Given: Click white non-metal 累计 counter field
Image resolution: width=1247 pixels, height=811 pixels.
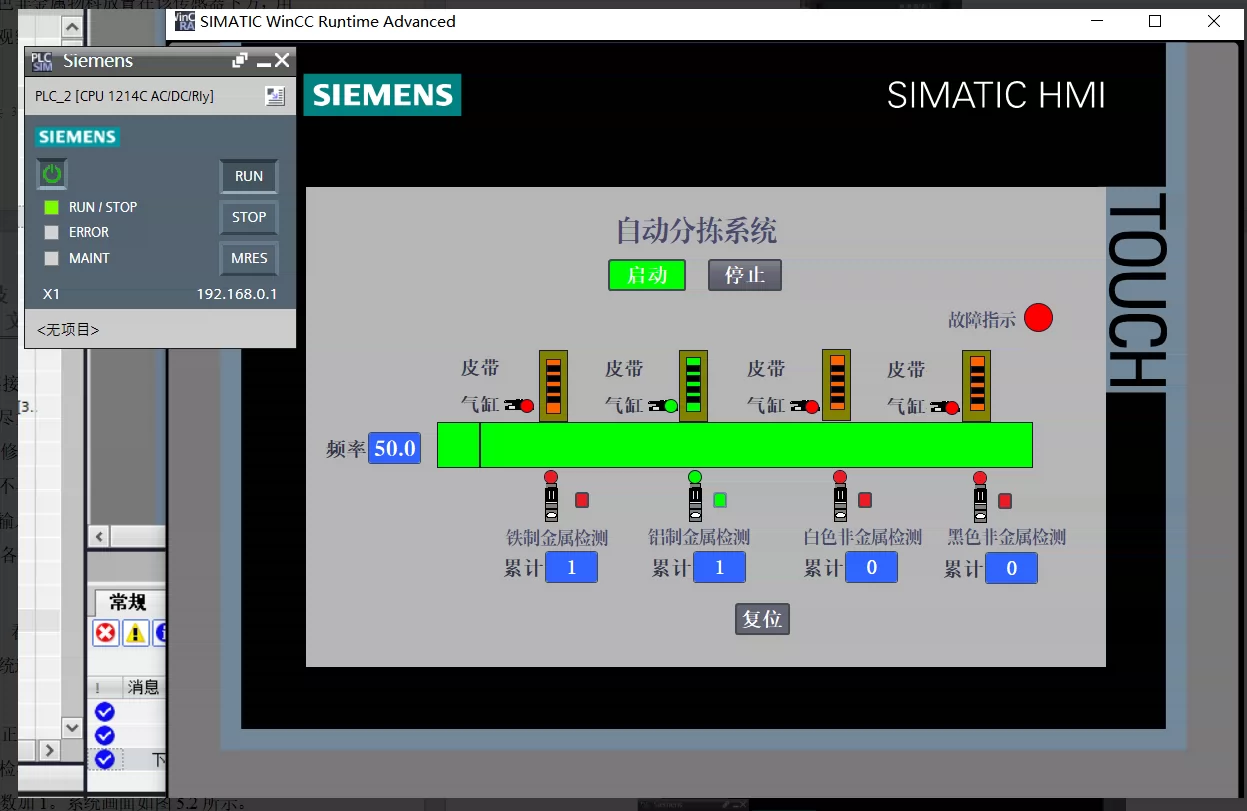Looking at the screenshot, I should (871, 568).
